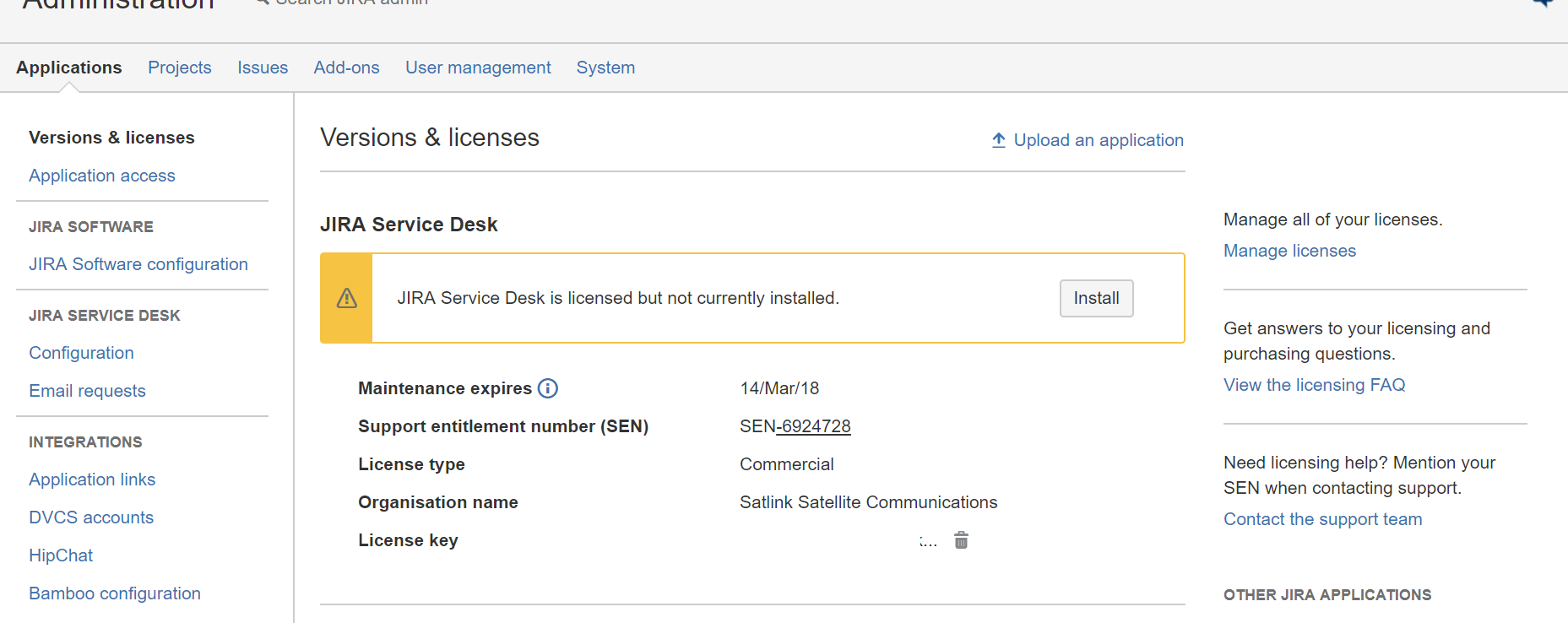The image size is (1568, 623).
Task: View the licensing FAQ
Action: point(1314,385)
